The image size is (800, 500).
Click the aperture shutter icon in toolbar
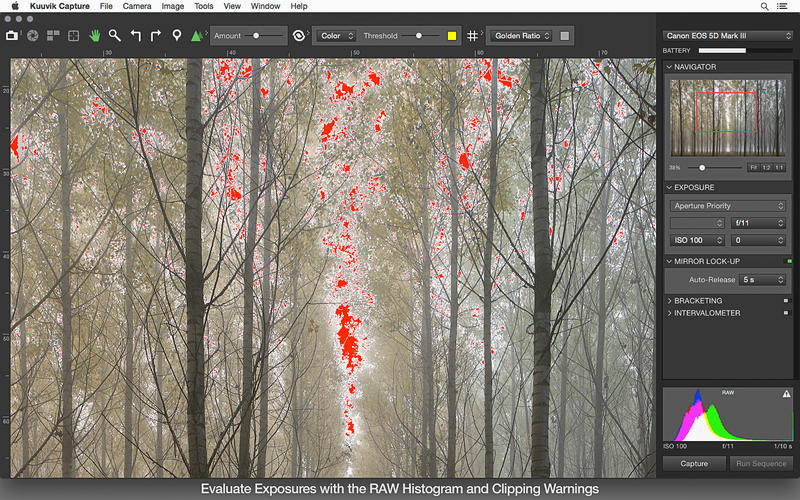[32, 36]
